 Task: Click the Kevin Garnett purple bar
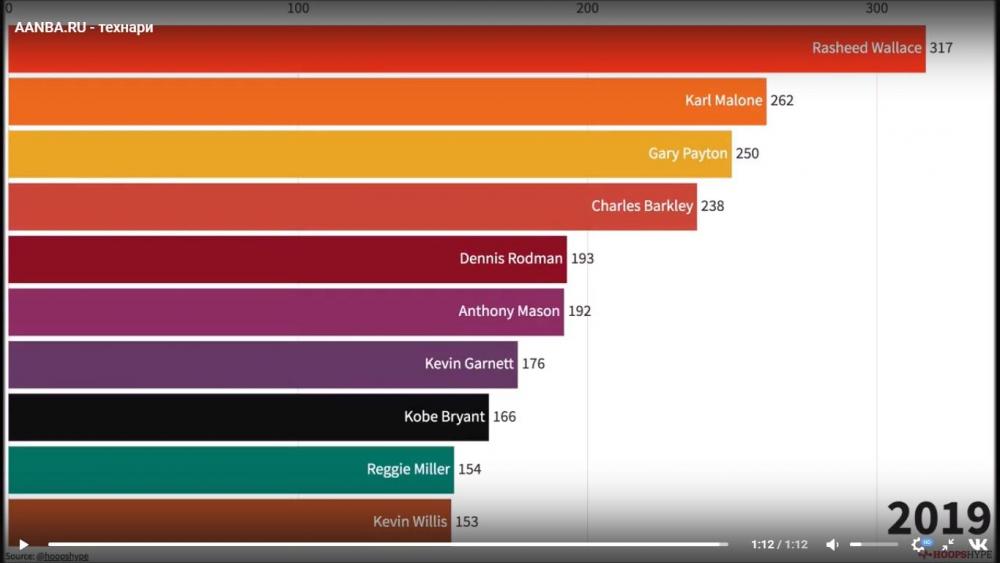click(x=262, y=364)
